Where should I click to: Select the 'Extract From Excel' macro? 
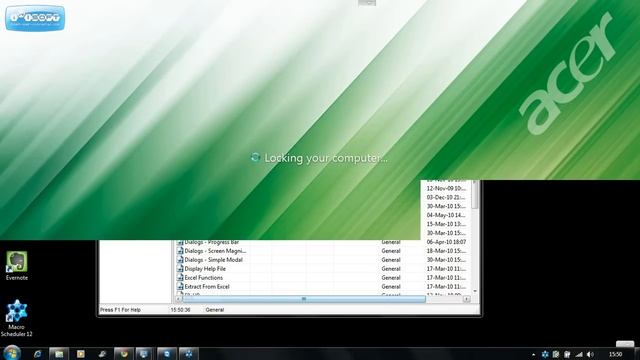pos(207,287)
